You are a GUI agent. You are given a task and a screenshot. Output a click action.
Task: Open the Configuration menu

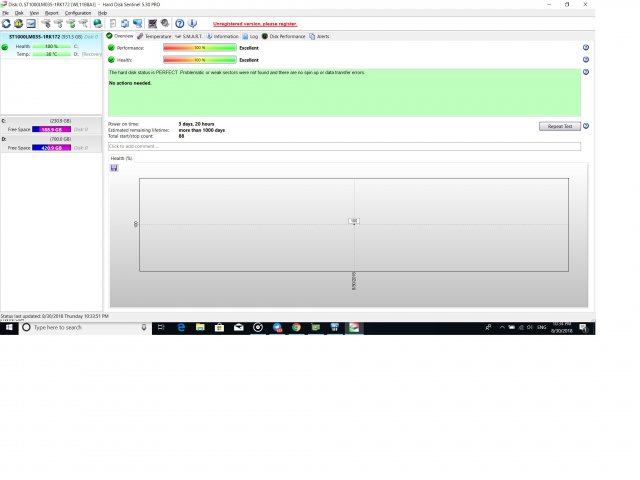[x=78, y=12]
